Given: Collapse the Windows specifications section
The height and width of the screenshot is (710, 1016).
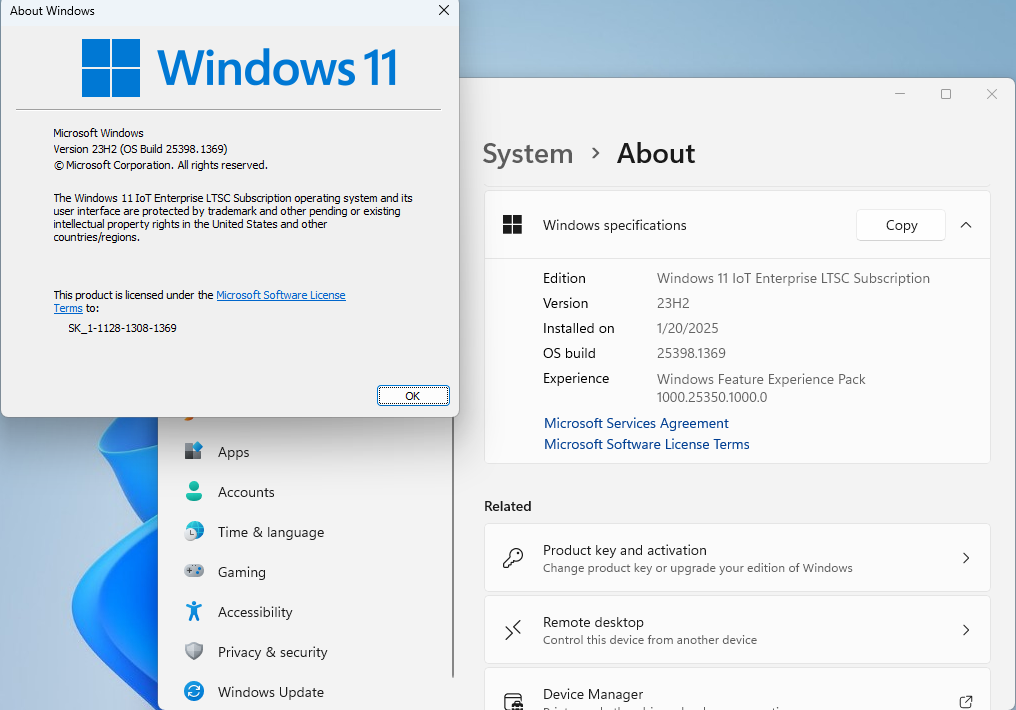Looking at the screenshot, I should click(965, 225).
